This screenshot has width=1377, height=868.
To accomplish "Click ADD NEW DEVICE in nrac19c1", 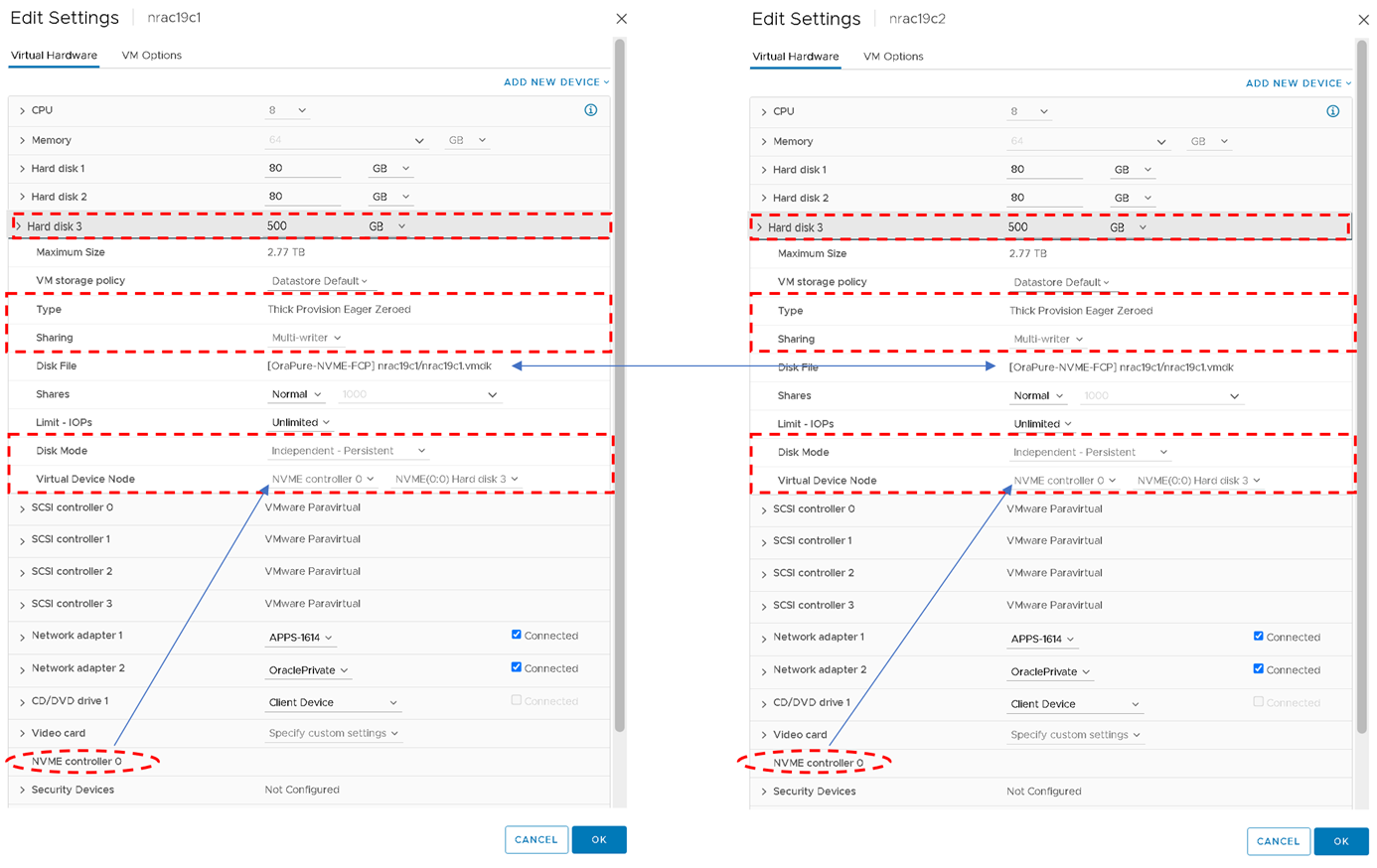I will click(x=556, y=82).
